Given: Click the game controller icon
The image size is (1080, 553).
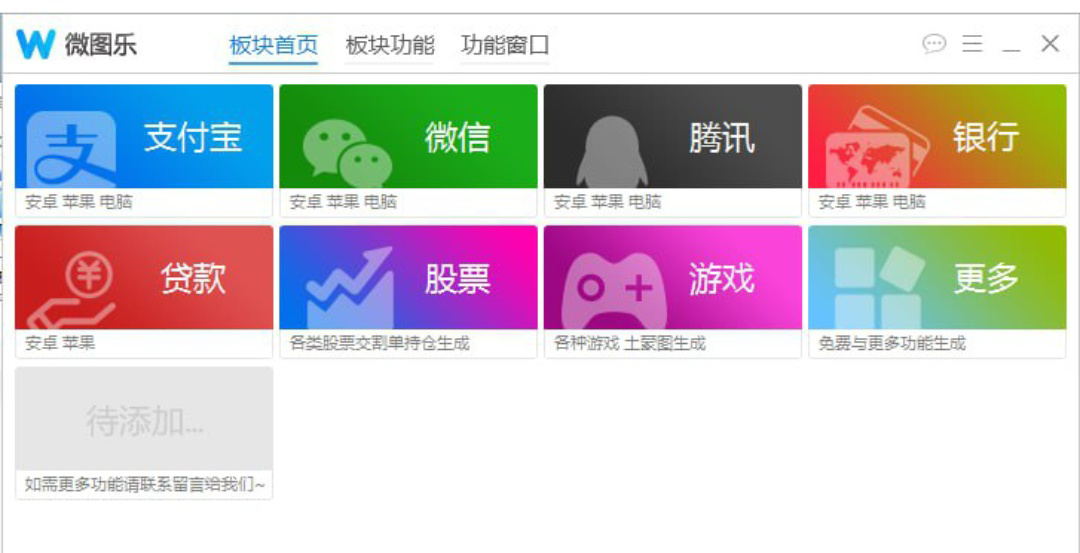Looking at the screenshot, I should coord(614,291).
